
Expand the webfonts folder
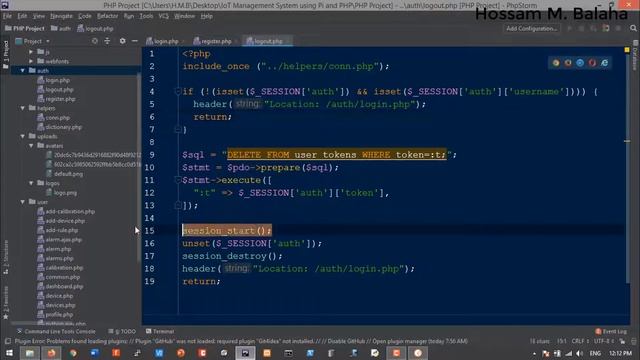click(31, 61)
